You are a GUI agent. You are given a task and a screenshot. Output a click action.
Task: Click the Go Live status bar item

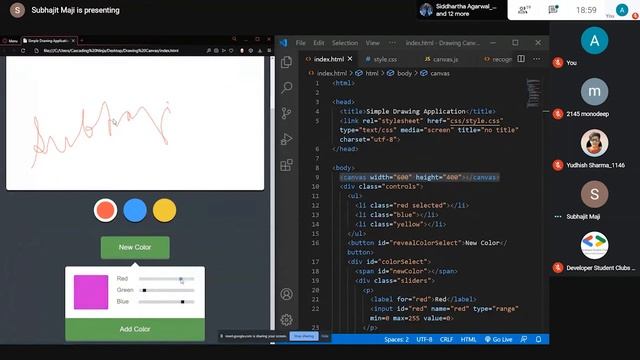pos(498,339)
